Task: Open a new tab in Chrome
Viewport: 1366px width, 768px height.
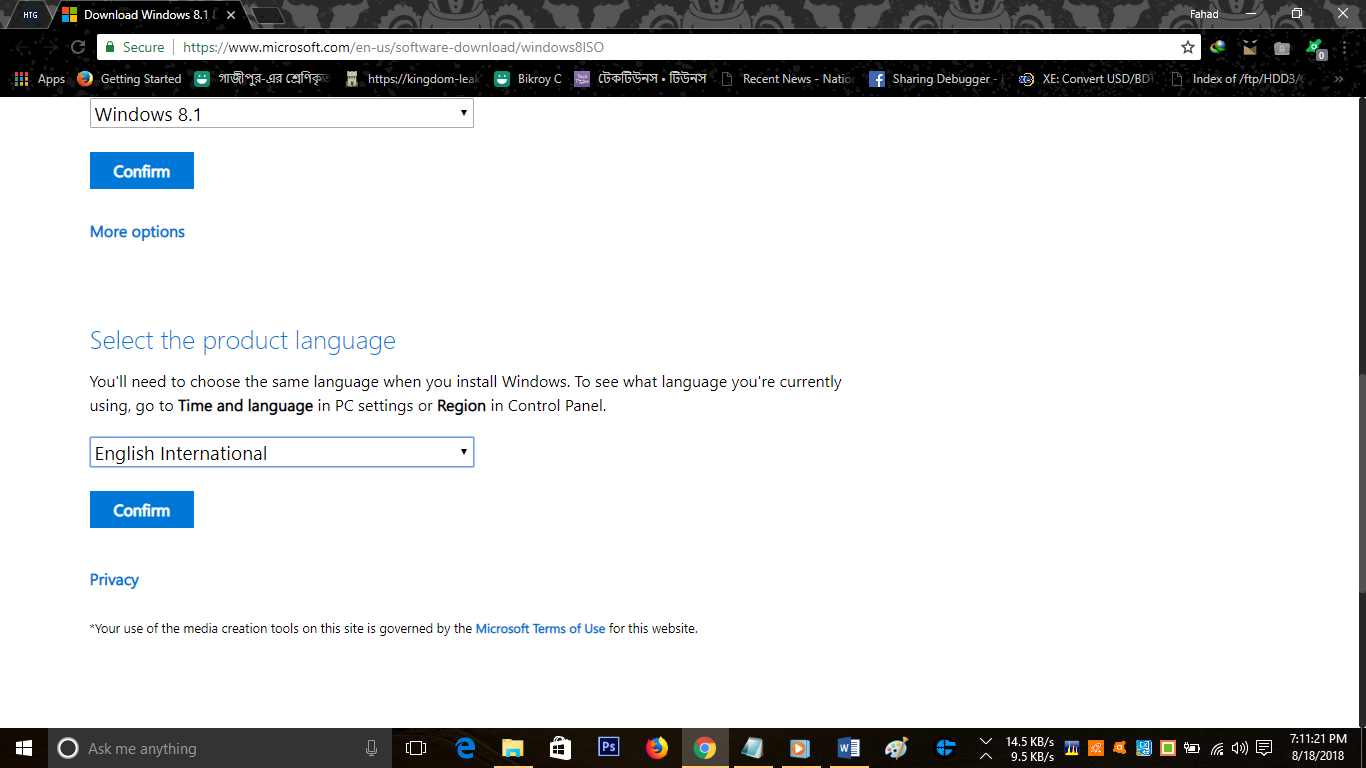Action: point(267,15)
